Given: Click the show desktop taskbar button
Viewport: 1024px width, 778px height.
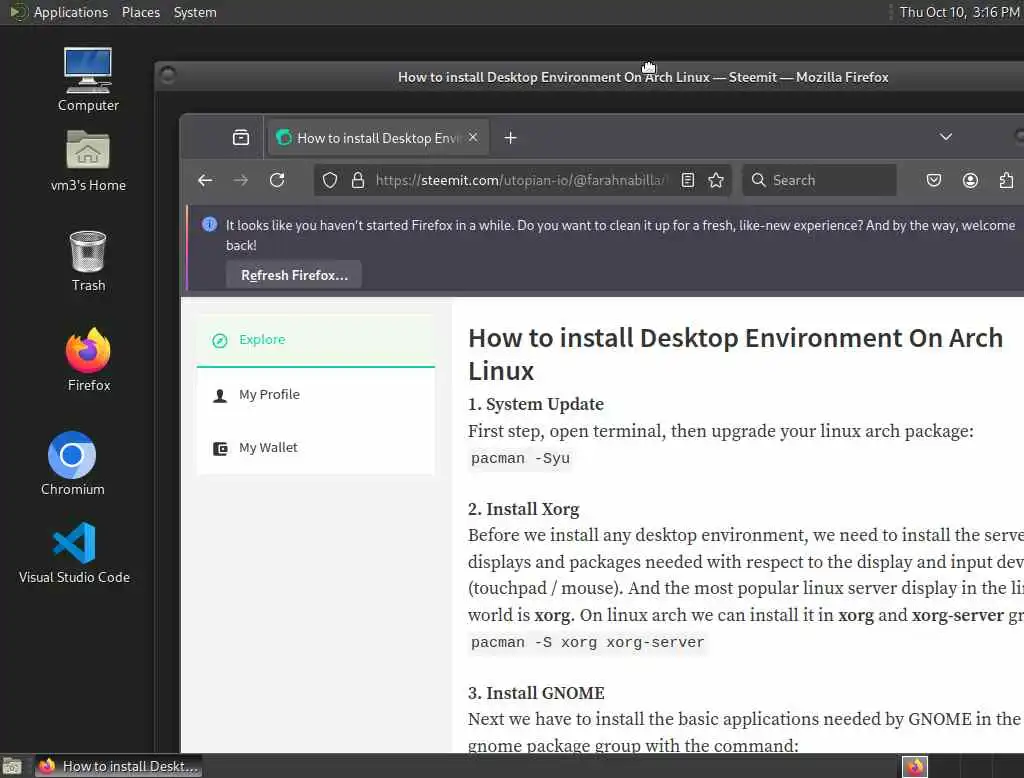Looking at the screenshot, I should click(x=12, y=766).
